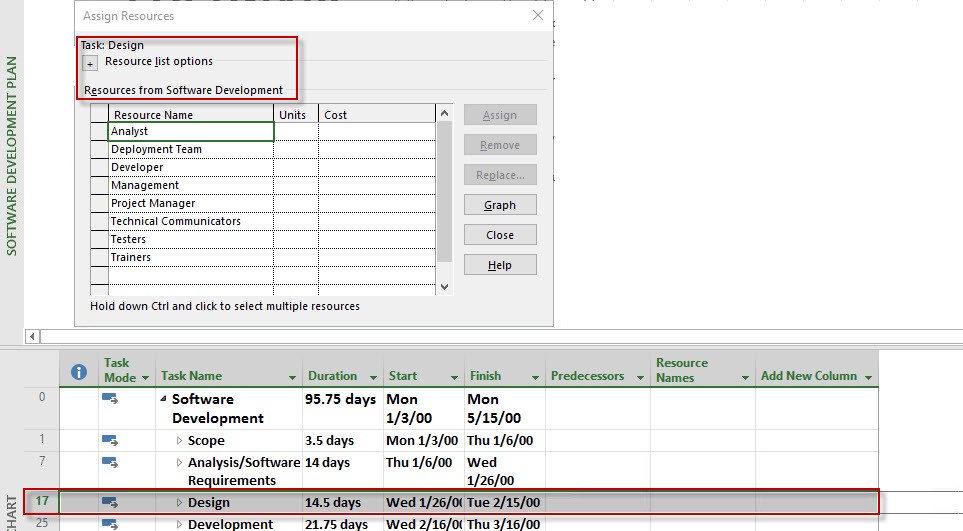Click the Thu 1/6/00 finish date for Scope
This screenshot has width=963, height=531.
[x=504, y=441]
